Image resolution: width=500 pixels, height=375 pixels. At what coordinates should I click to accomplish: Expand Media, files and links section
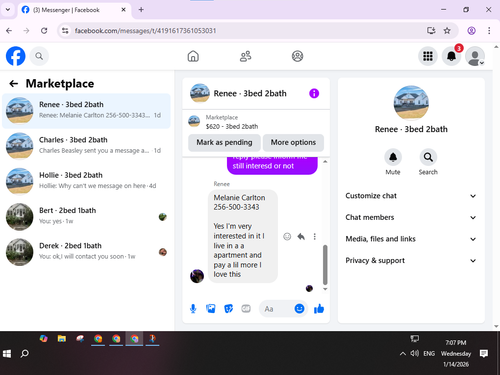point(411,239)
